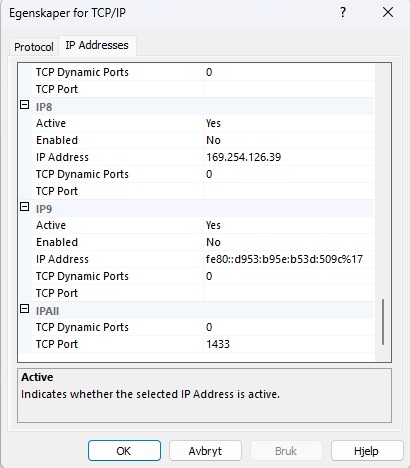Viewport: 410px width, 468px height.
Task: Select the IP8 Enabled value No
Action: point(289,140)
